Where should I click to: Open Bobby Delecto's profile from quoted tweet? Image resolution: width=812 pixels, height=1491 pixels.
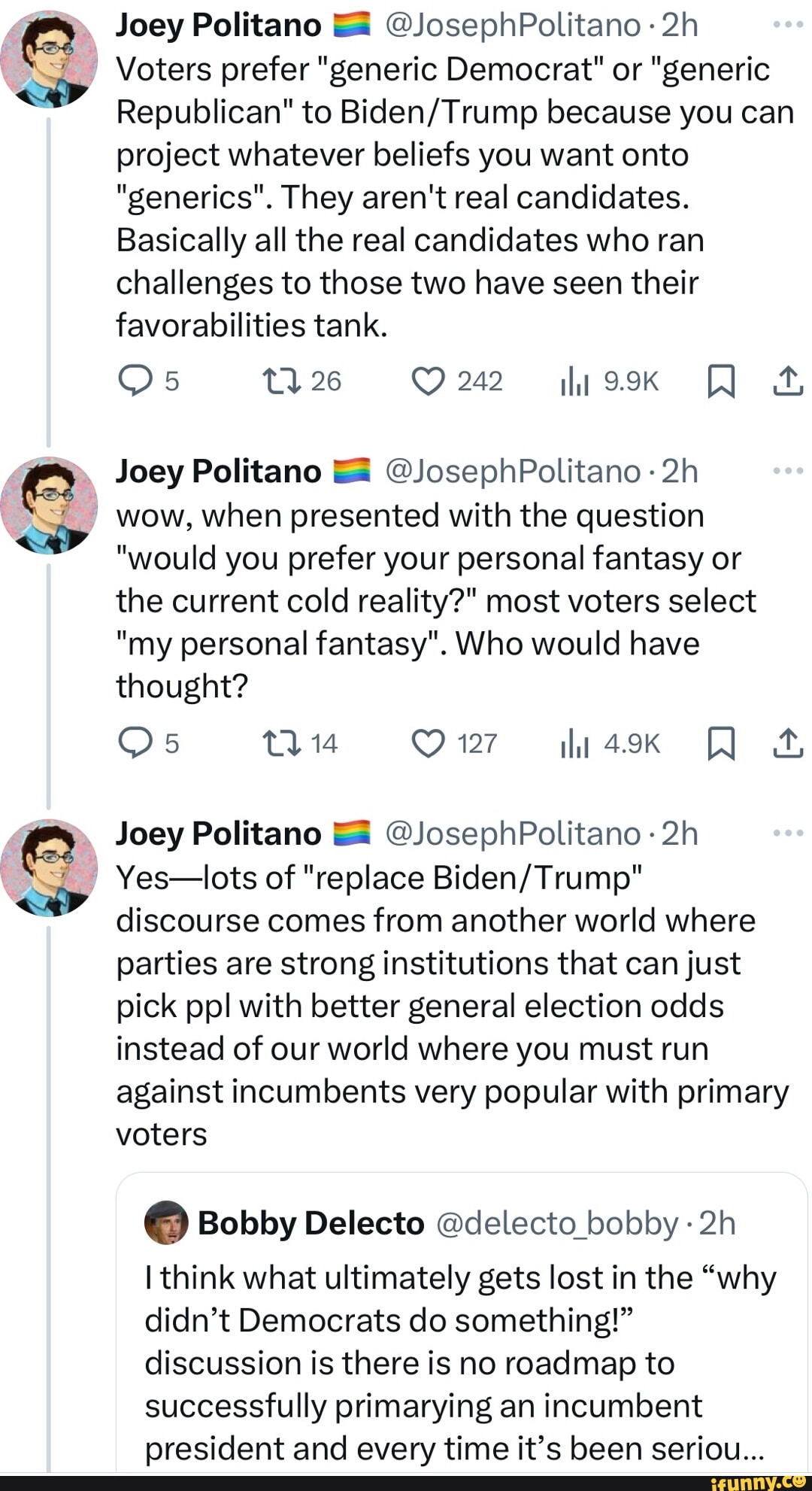pos(311,1223)
